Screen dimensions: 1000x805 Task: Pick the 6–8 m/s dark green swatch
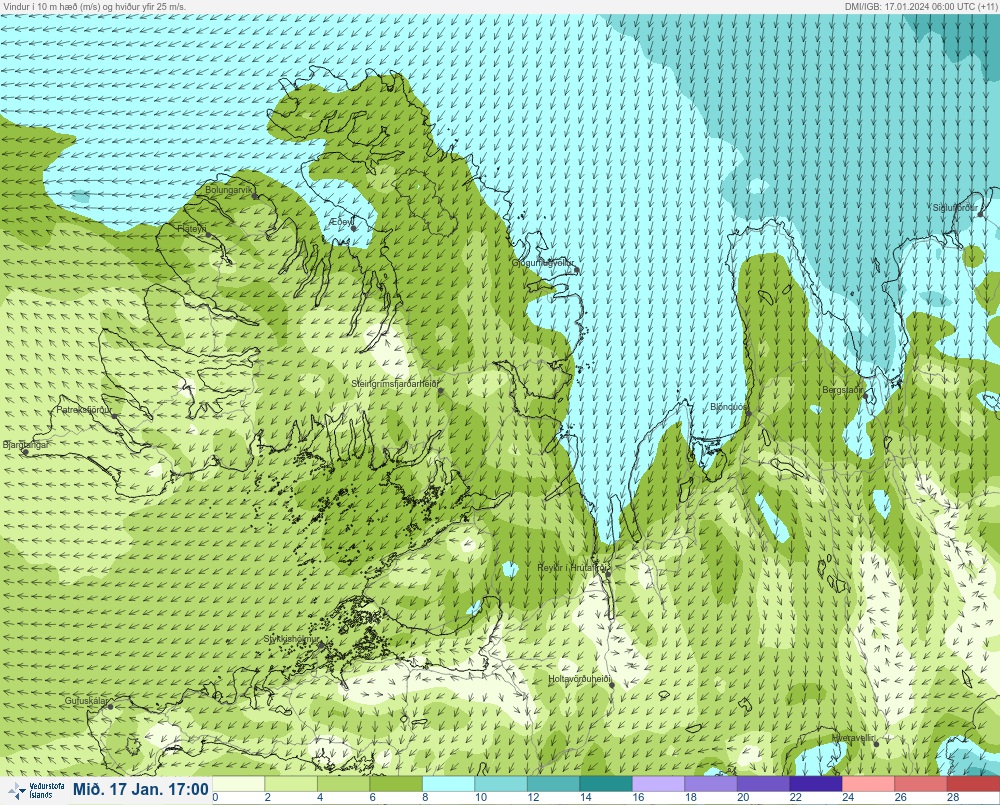tap(396, 783)
